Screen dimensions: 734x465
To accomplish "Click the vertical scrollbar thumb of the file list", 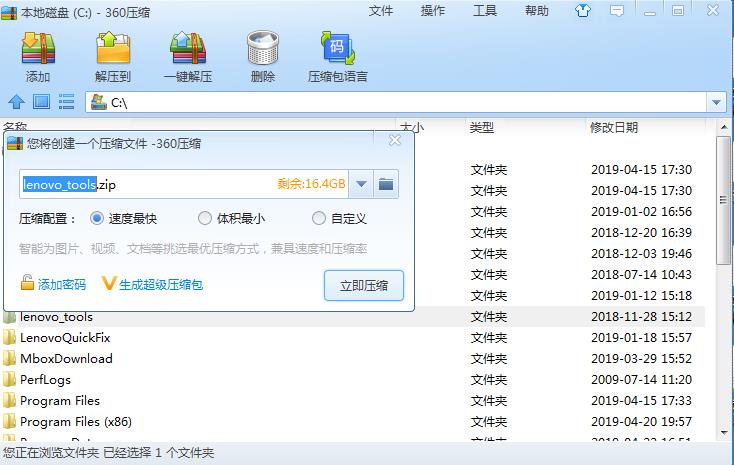I will point(723,200).
